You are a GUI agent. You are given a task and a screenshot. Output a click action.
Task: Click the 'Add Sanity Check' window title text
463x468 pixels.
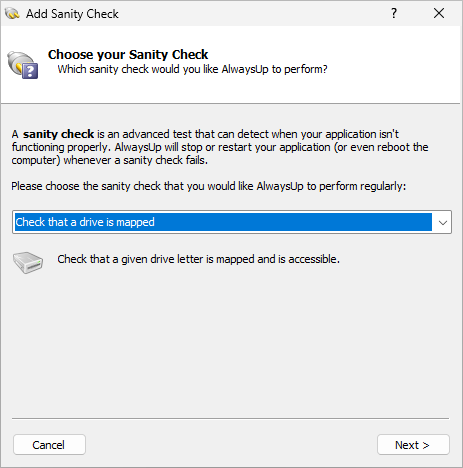click(72, 14)
